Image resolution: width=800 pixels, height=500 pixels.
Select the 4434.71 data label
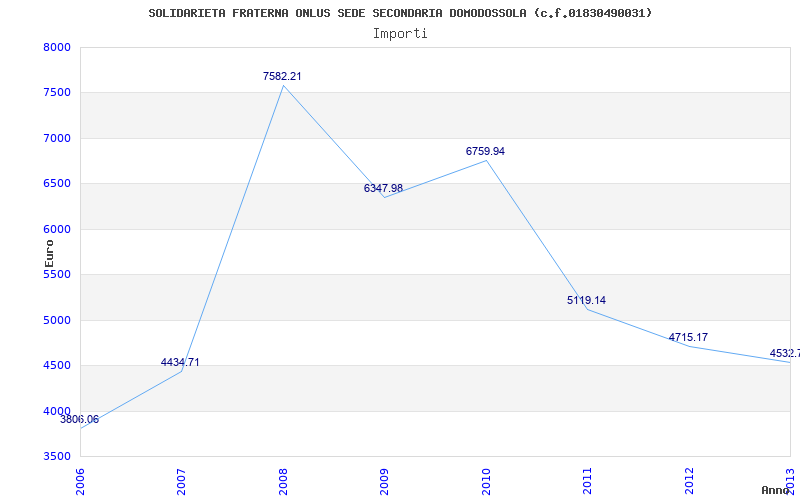[180, 363]
